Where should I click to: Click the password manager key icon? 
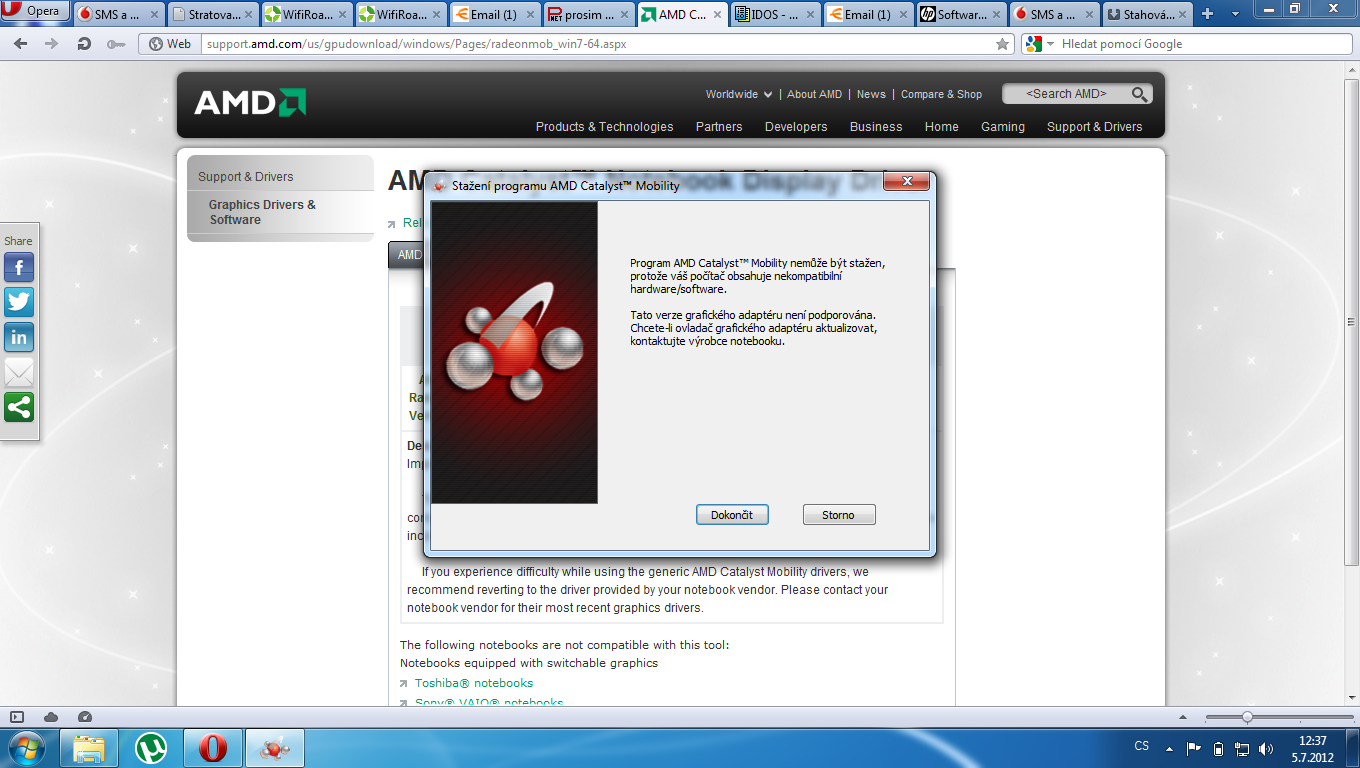[116, 44]
